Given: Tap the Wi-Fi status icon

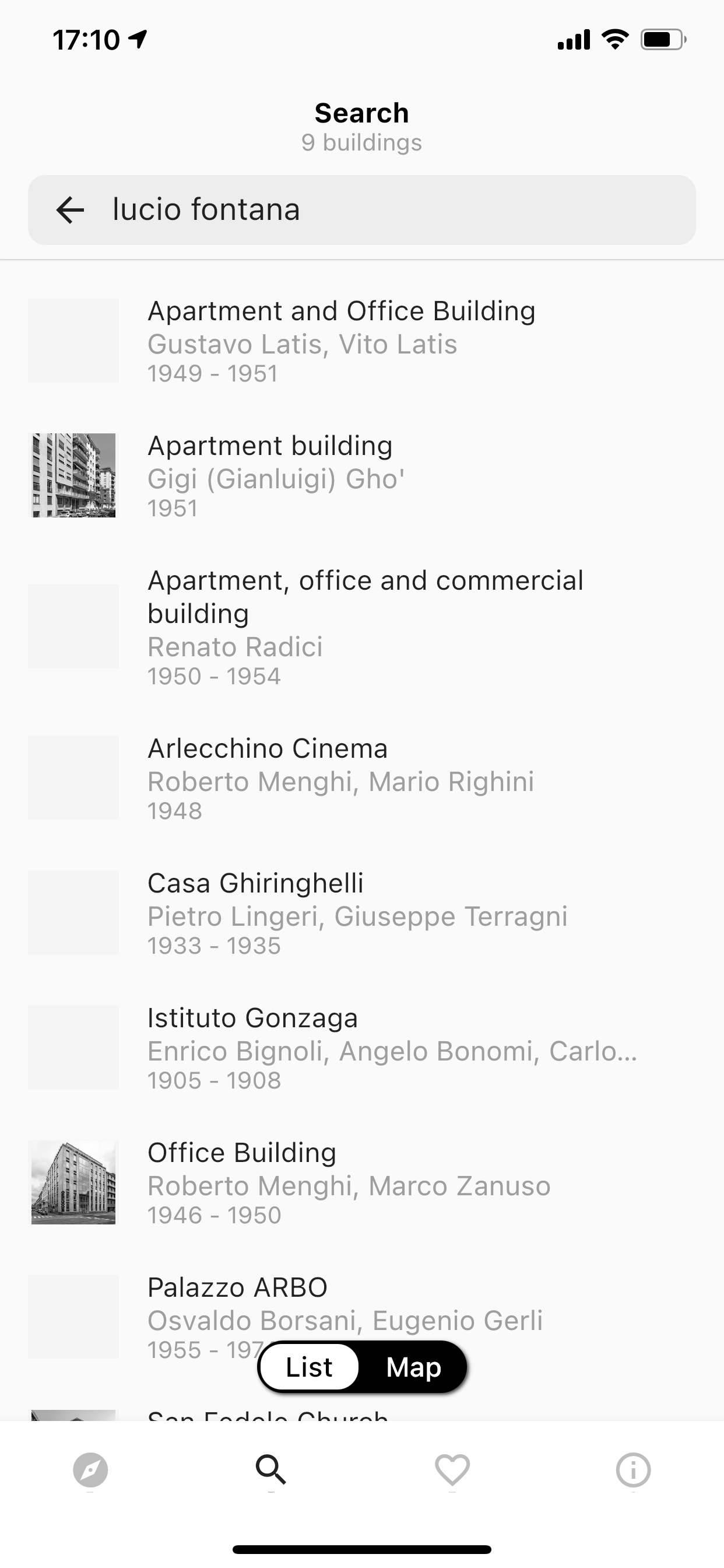Looking at the screenshot, I should point(615,40).
